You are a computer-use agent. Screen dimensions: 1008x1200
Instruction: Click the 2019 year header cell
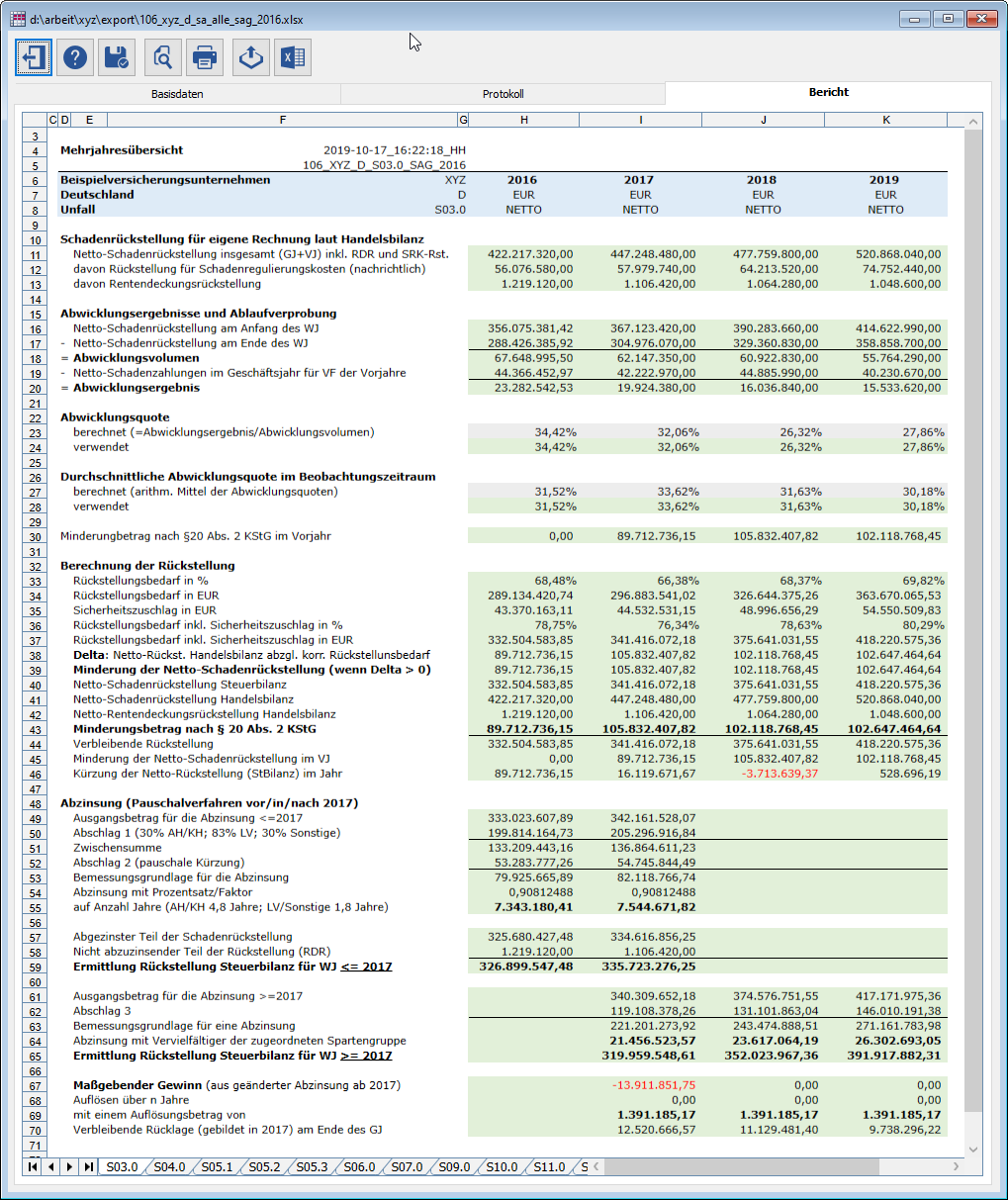(x=884, y=180)
